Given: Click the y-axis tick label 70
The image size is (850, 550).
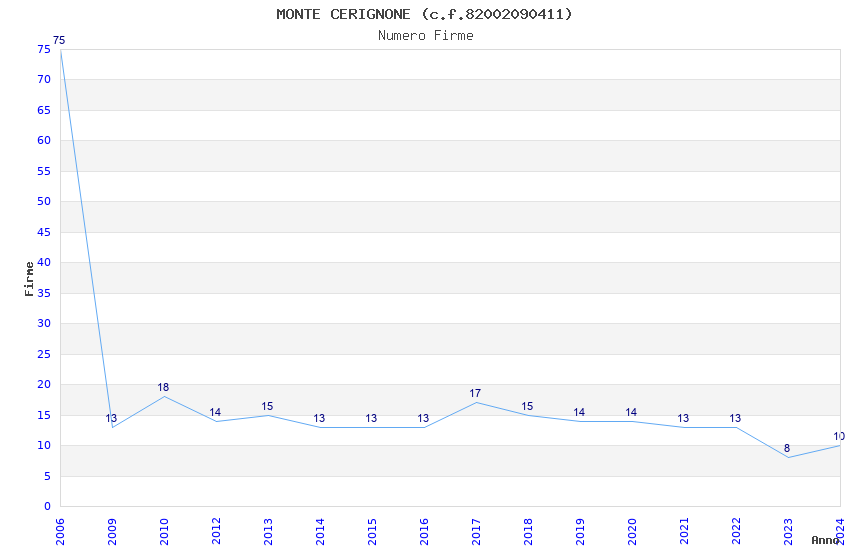Looking at the screenshot, I should tap(44, 80).
